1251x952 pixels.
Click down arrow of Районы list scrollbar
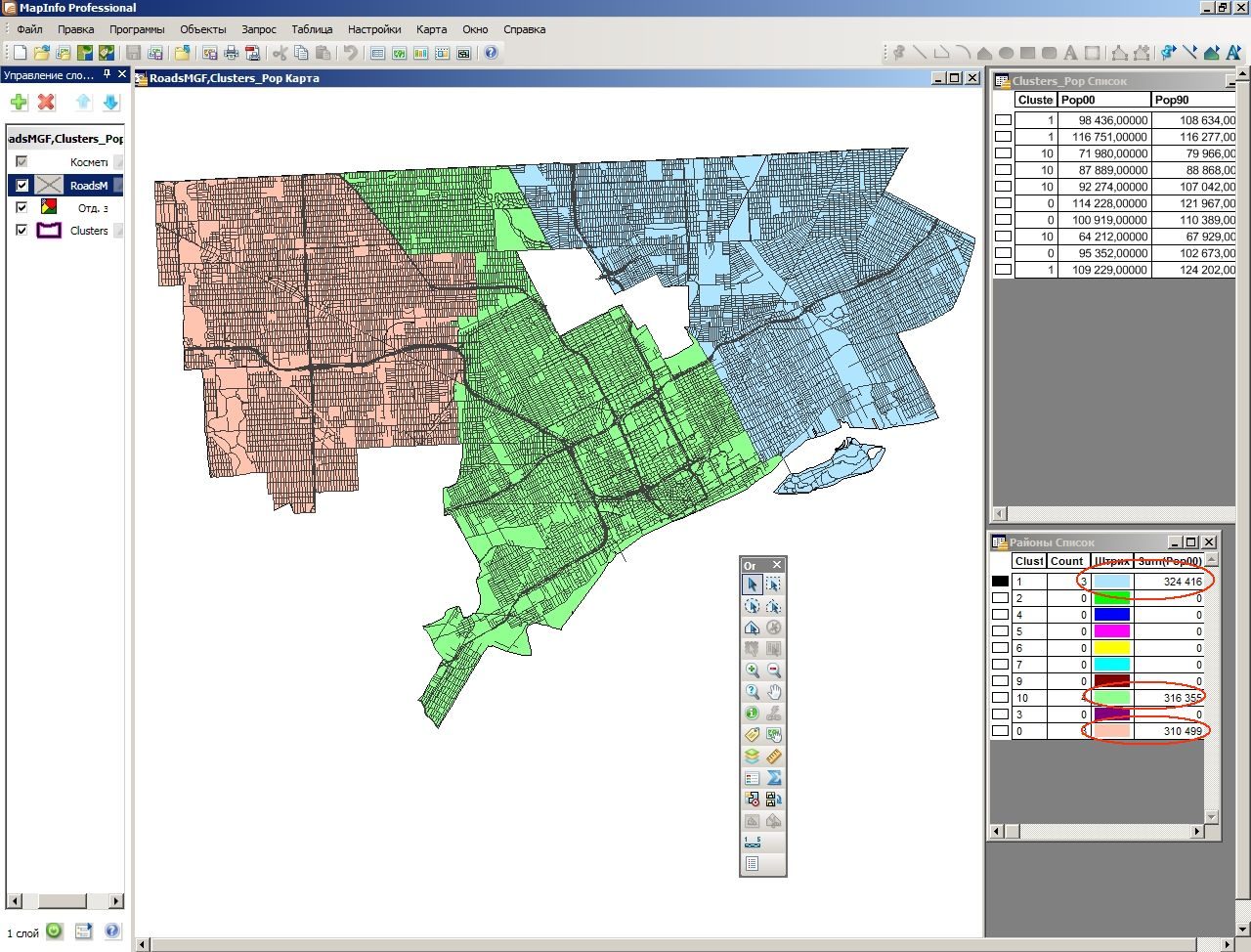[1212, 816]
